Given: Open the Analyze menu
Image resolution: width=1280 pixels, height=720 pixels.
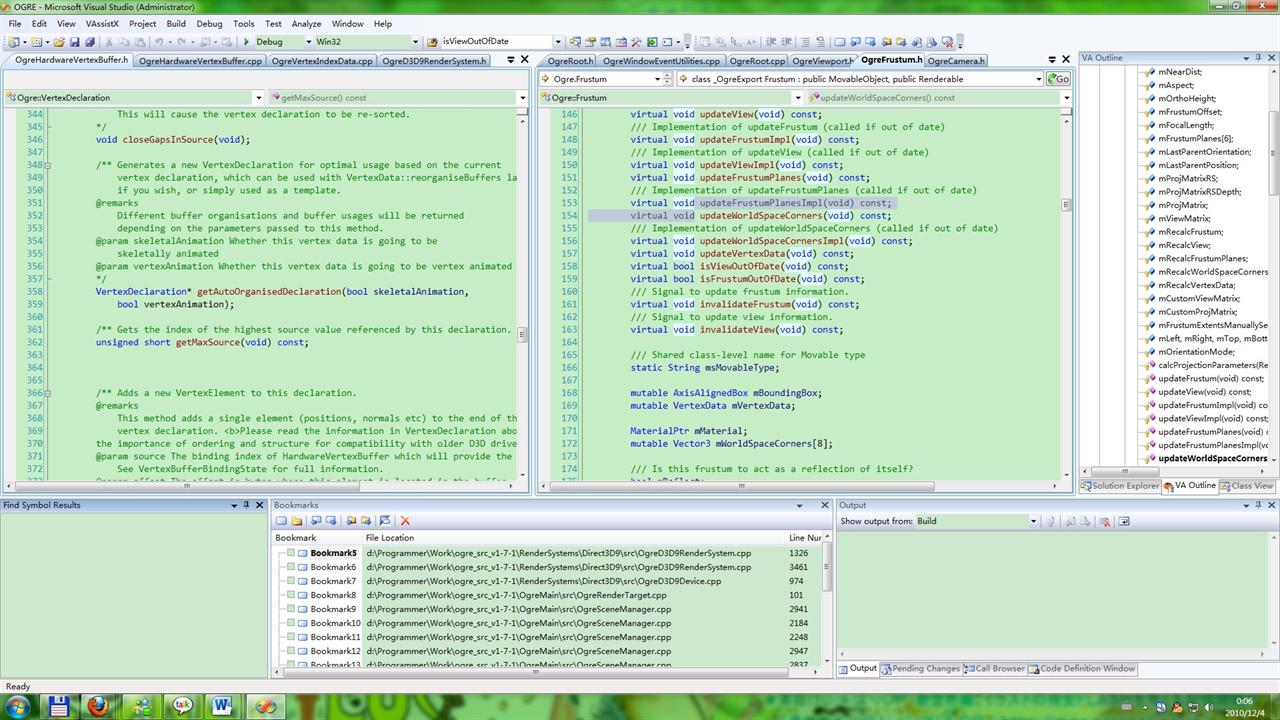Looking at the screenshot, I should tap(306, 23).
